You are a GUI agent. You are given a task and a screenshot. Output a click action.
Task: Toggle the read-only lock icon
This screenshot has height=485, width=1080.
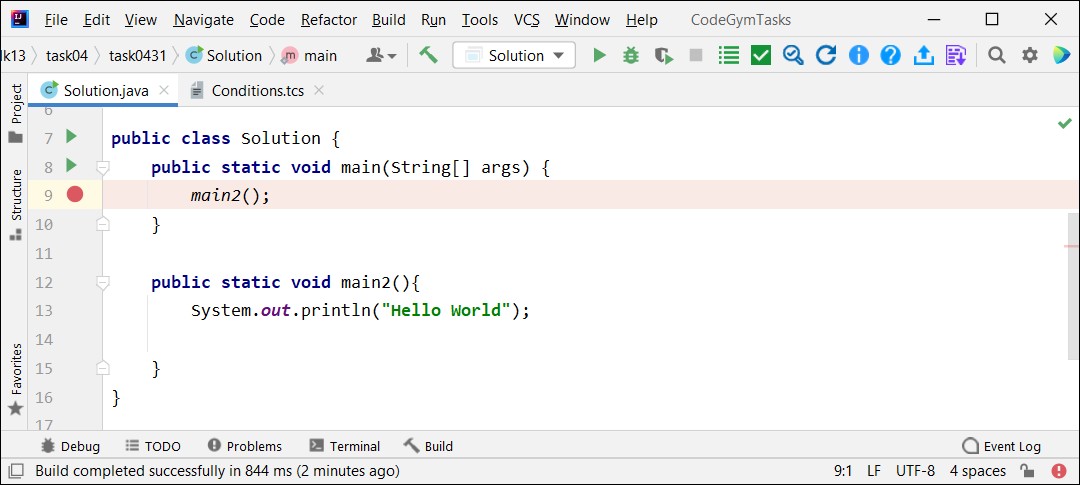tap(1027, 471)
